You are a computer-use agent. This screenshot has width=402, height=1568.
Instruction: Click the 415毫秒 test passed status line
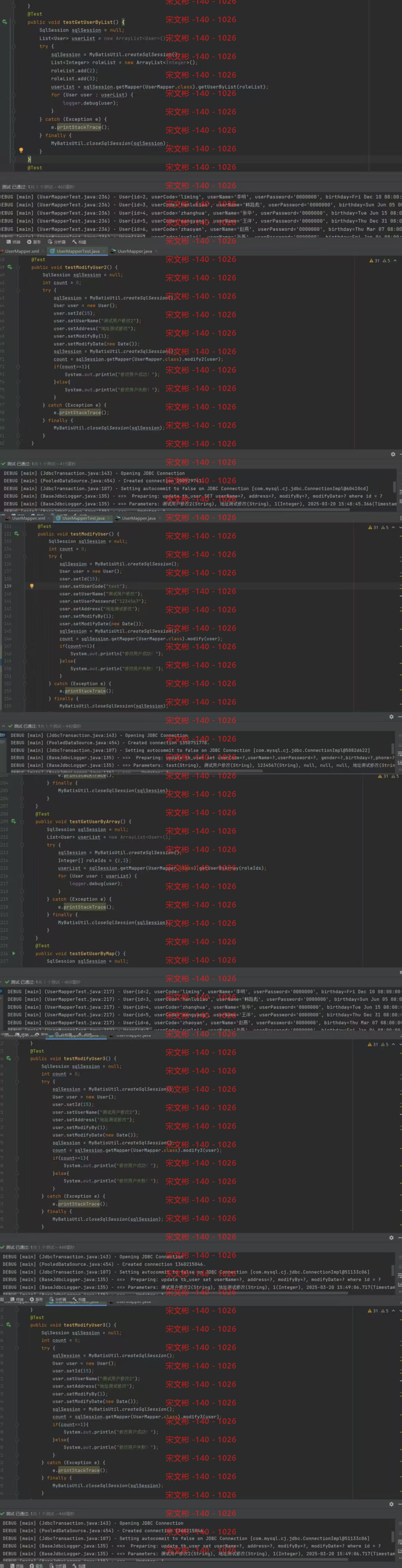click(x=39, y=464)
